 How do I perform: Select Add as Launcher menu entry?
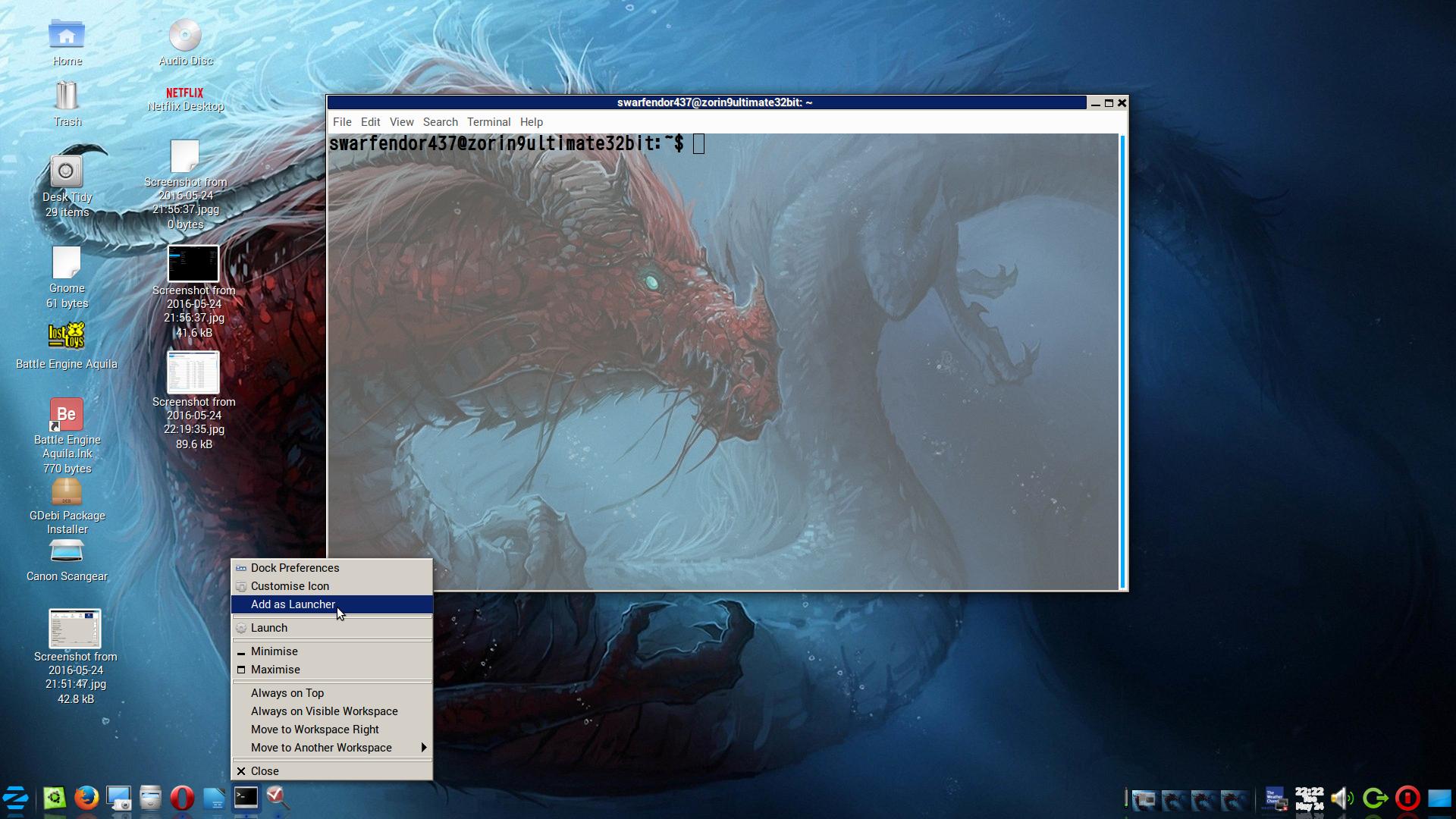293,604
